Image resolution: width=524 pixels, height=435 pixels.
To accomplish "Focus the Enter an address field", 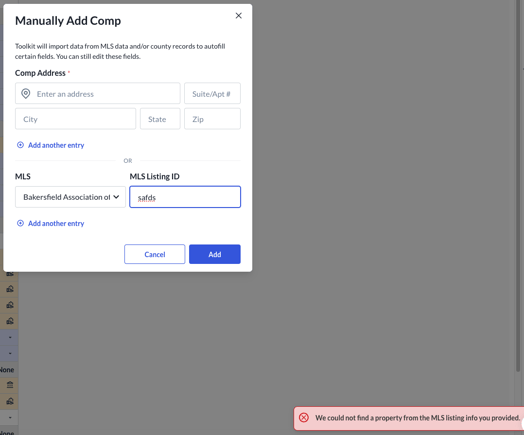I will pos(98,94).
